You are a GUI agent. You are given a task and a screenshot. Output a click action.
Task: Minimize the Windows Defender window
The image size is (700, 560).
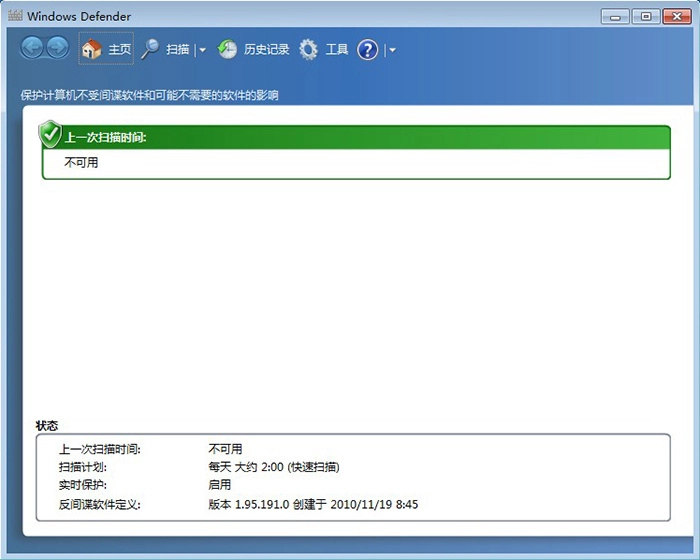pyautogui.click(x=615, y=17)
